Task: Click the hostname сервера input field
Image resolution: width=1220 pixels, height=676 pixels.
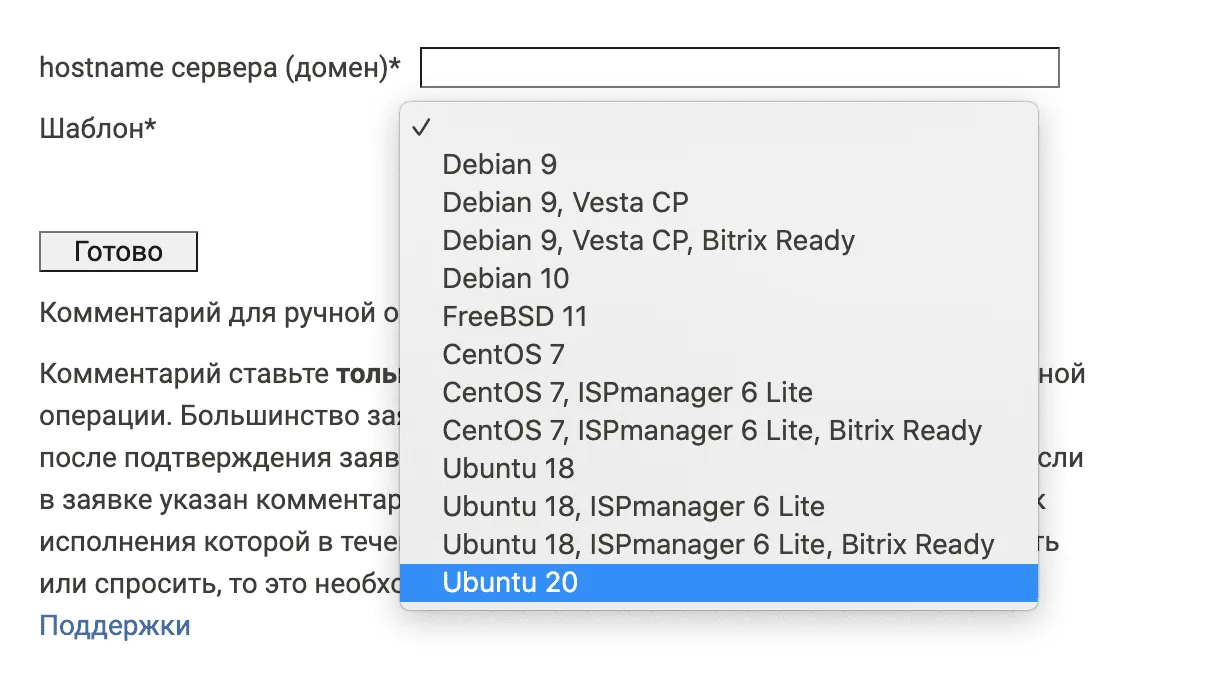Action: click(739, 68)
